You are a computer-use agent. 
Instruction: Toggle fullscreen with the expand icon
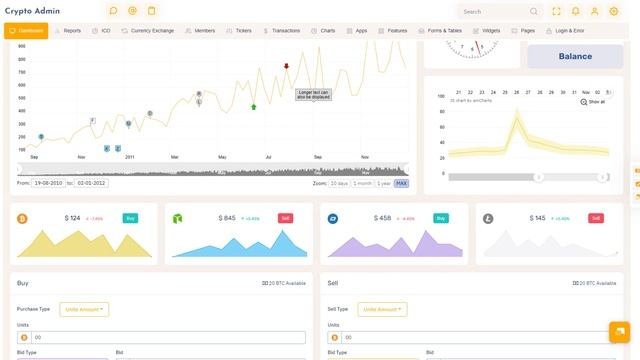(556, 11)
